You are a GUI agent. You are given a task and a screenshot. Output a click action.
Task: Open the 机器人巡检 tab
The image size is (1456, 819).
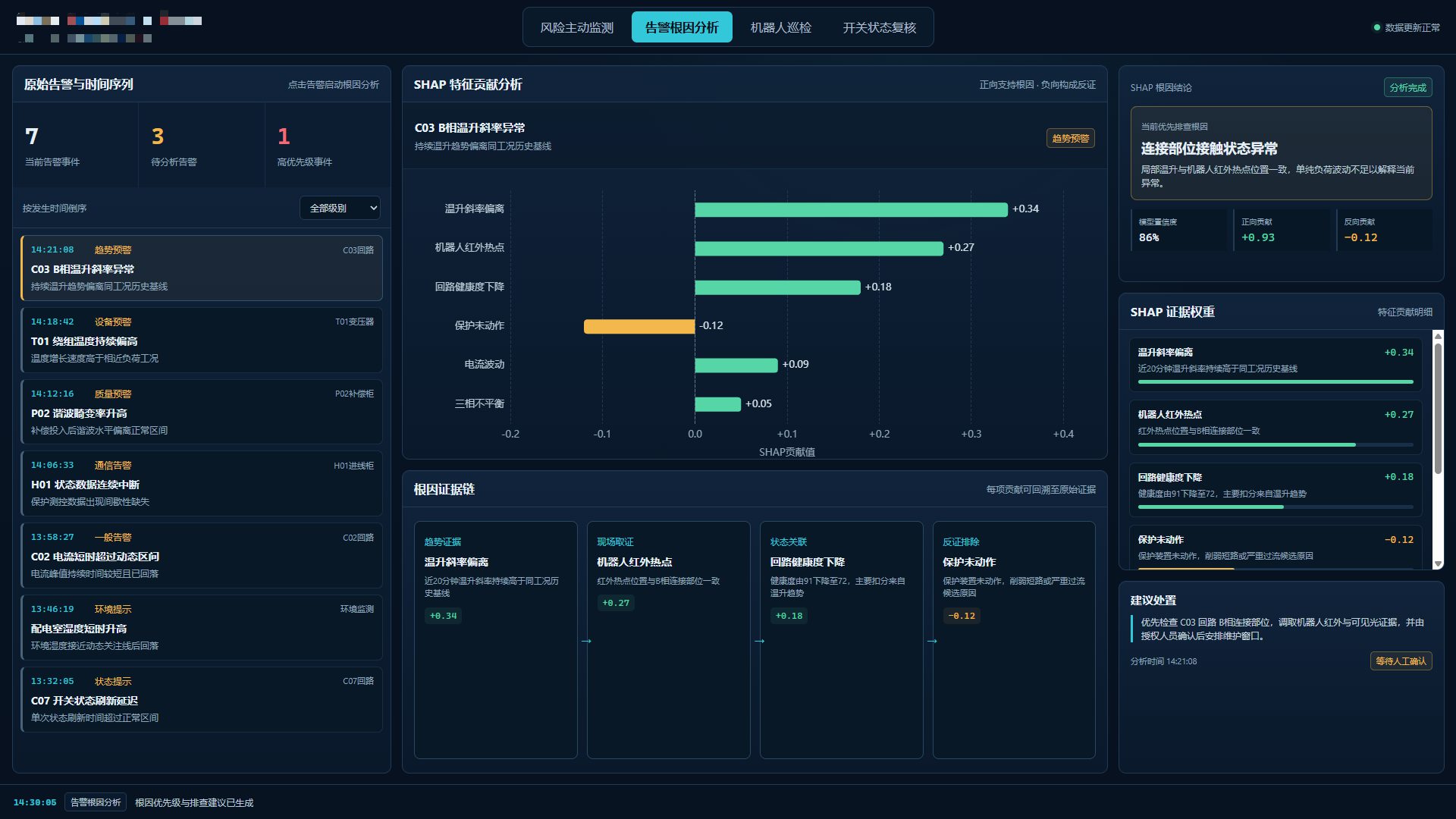click(x=780, y=27)
